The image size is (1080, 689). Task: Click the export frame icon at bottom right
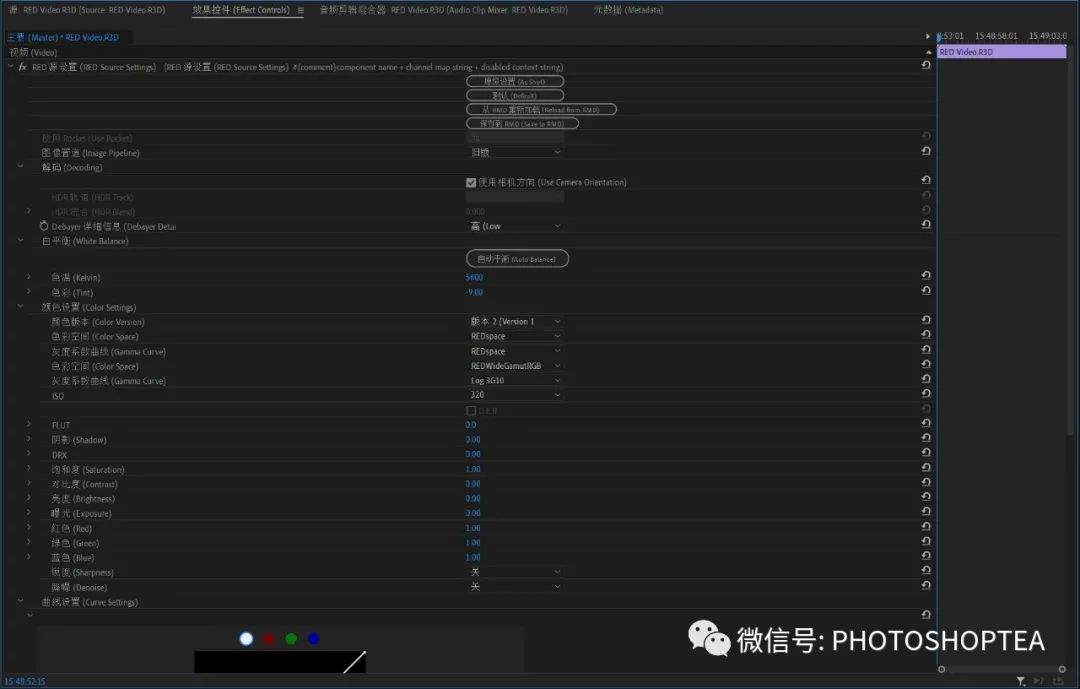[x=1058, y=681]
